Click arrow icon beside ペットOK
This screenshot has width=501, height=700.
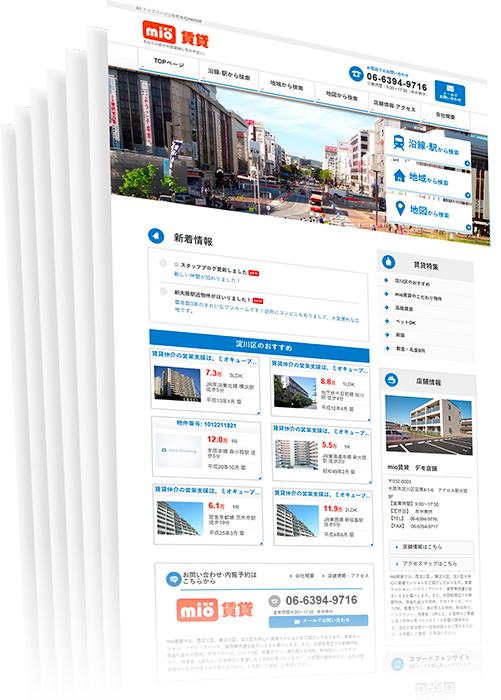387,321
